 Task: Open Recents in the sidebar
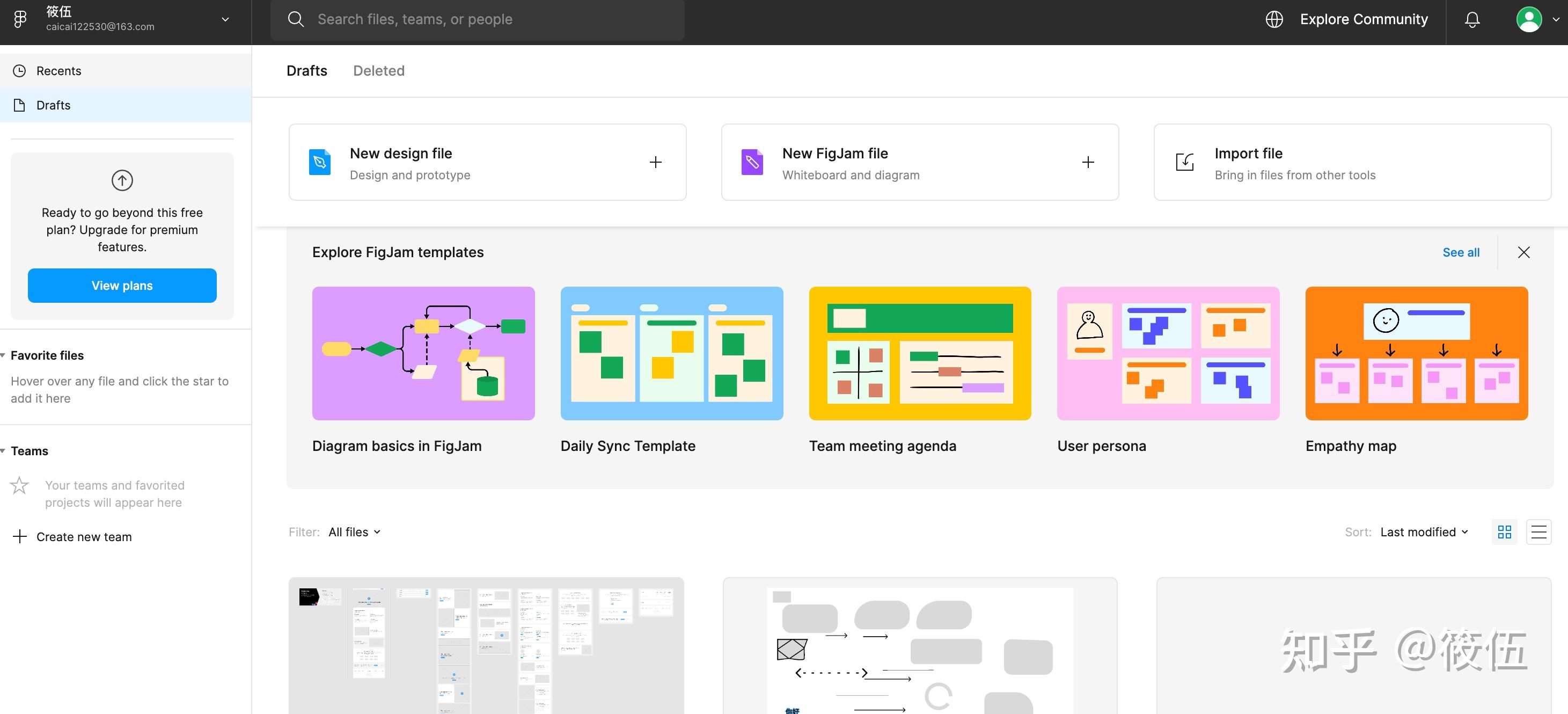pos(58,71)
